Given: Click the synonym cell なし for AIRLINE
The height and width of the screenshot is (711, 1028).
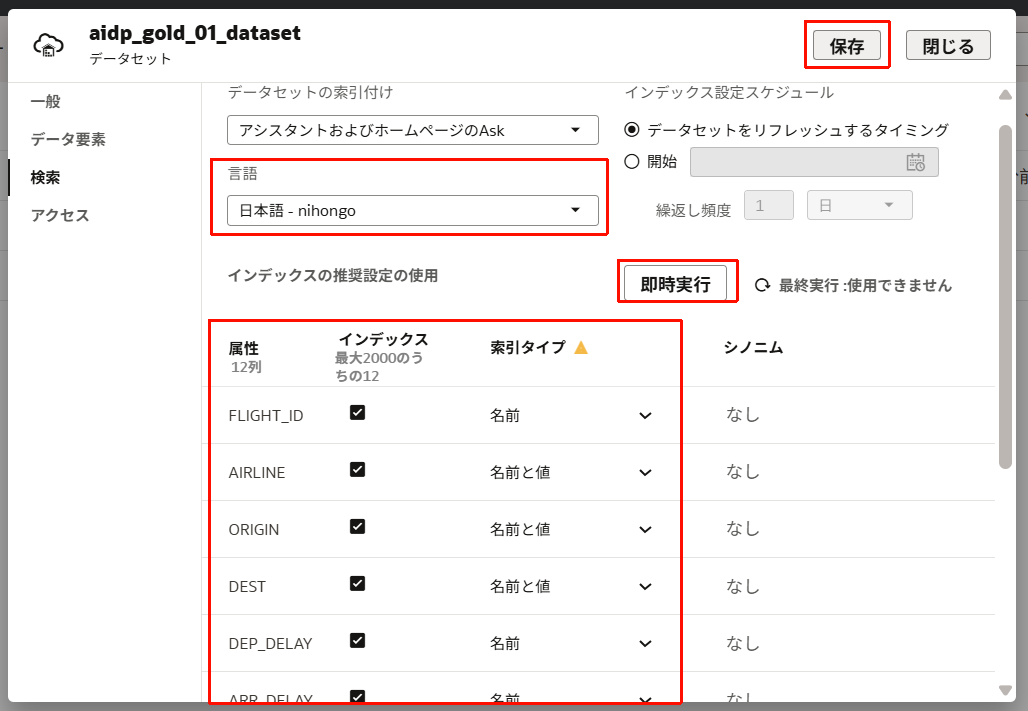Looking at the screenshot, I should point(743,472).
